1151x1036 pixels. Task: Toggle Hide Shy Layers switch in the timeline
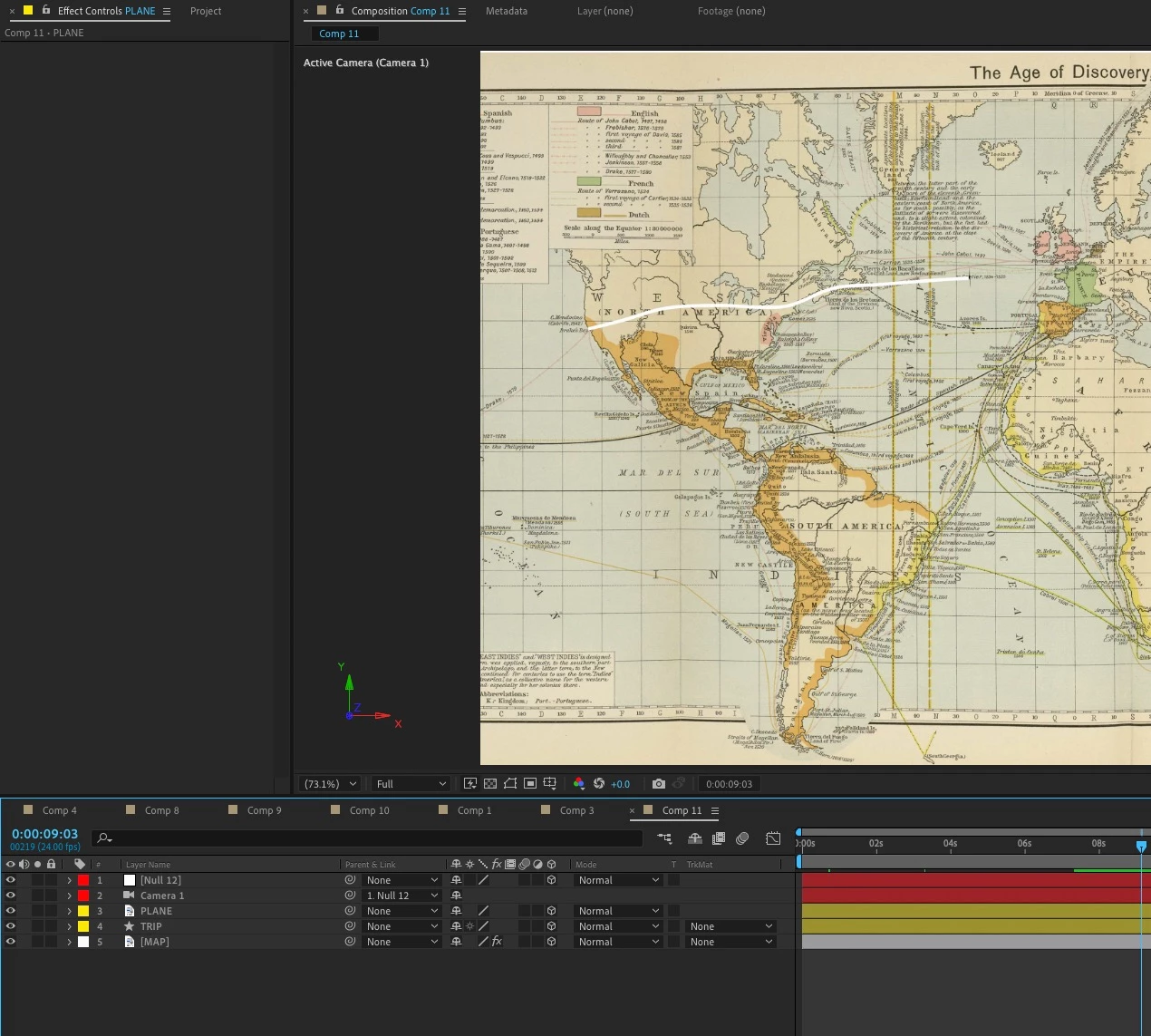tap(695, 838)
